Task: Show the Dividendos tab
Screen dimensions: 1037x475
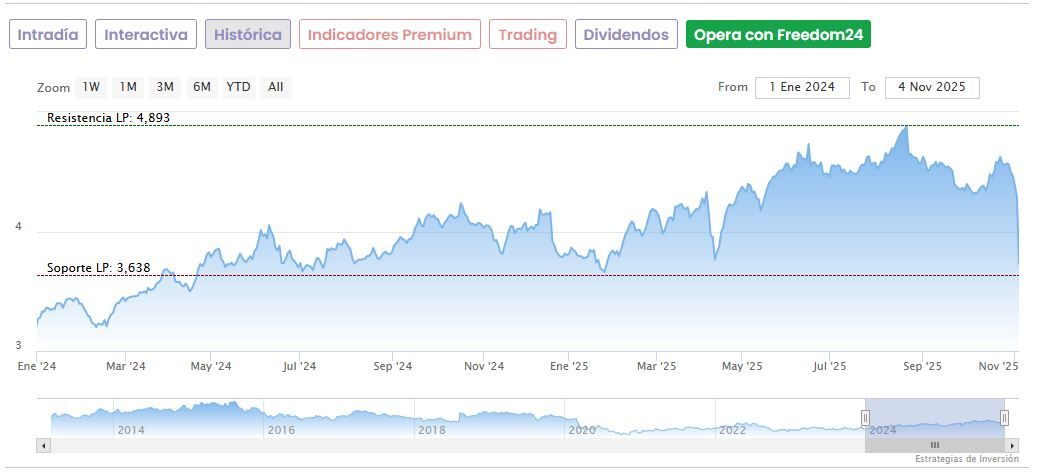Action: (626, 35)
